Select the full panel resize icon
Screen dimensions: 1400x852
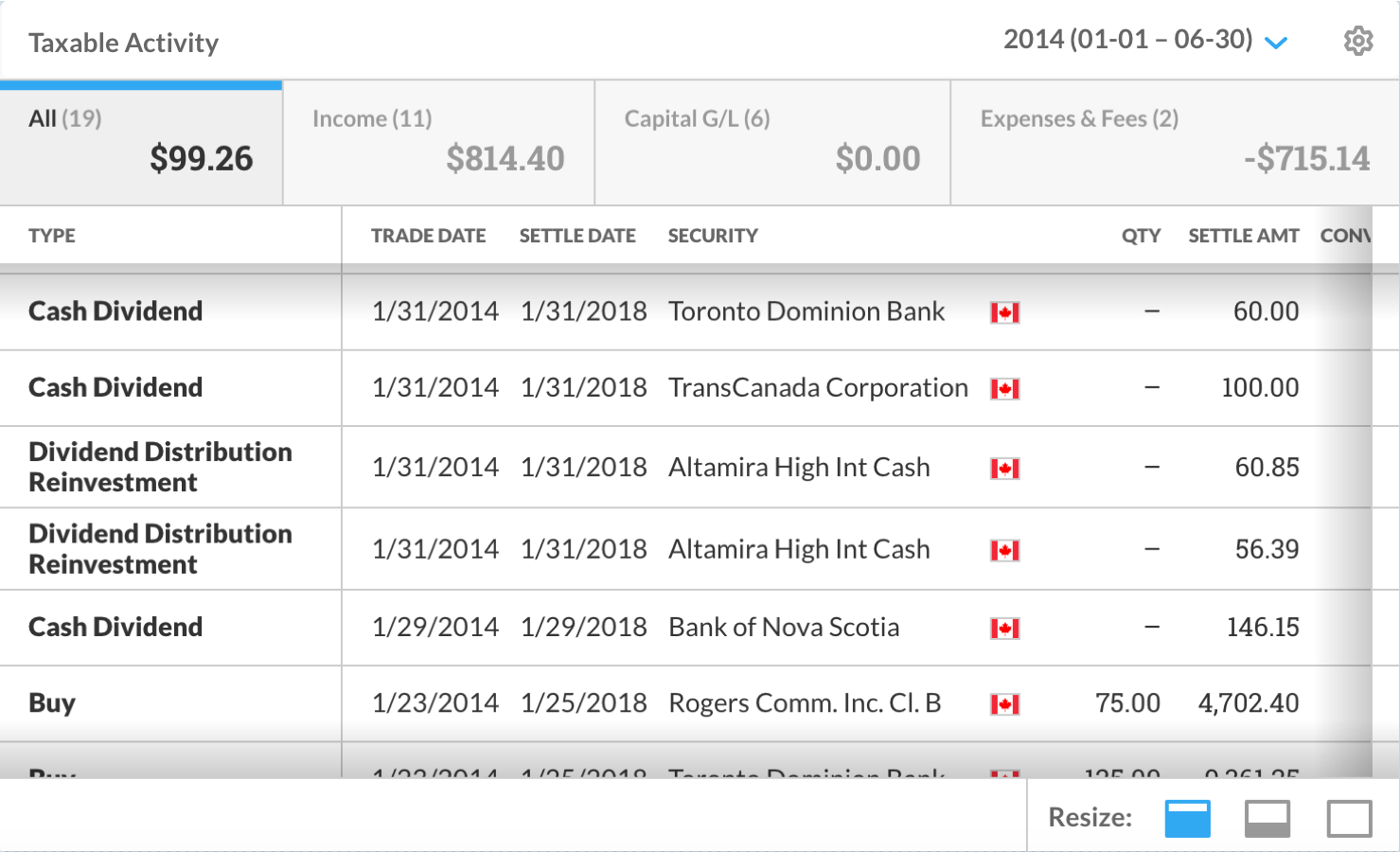[1349, 818]
